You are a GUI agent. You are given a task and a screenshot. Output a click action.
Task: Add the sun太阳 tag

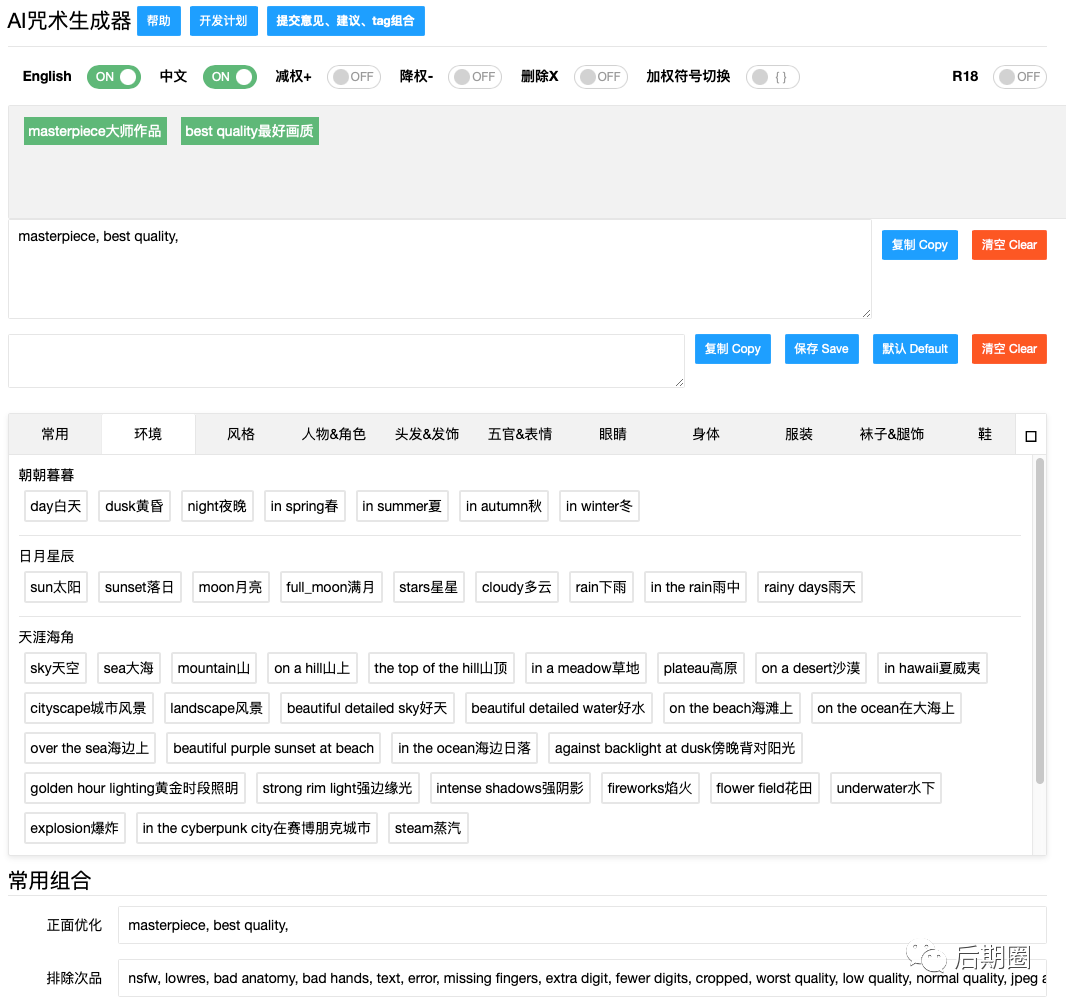point(56,587)
